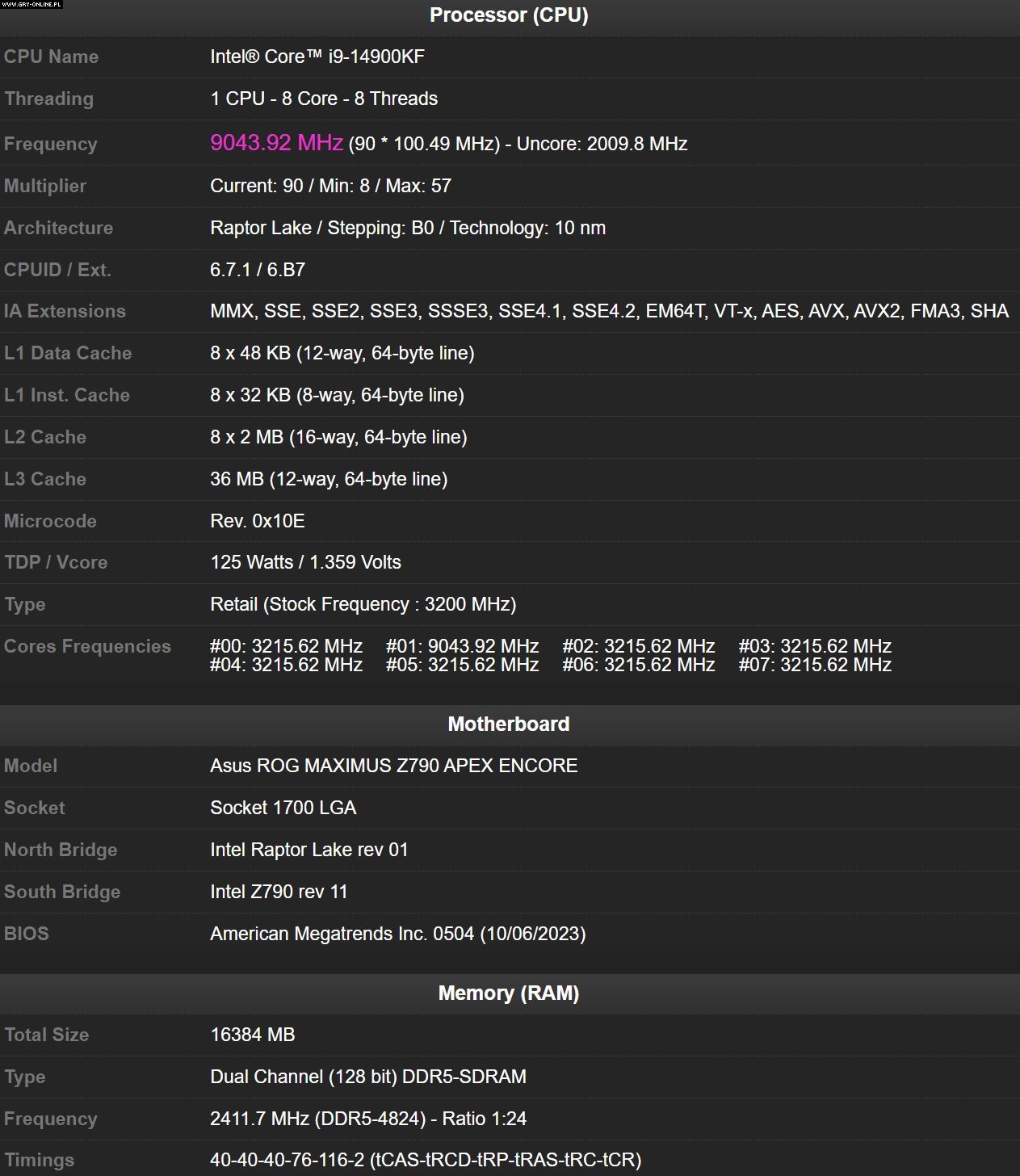Click the Architecture label

pos(58,228)
